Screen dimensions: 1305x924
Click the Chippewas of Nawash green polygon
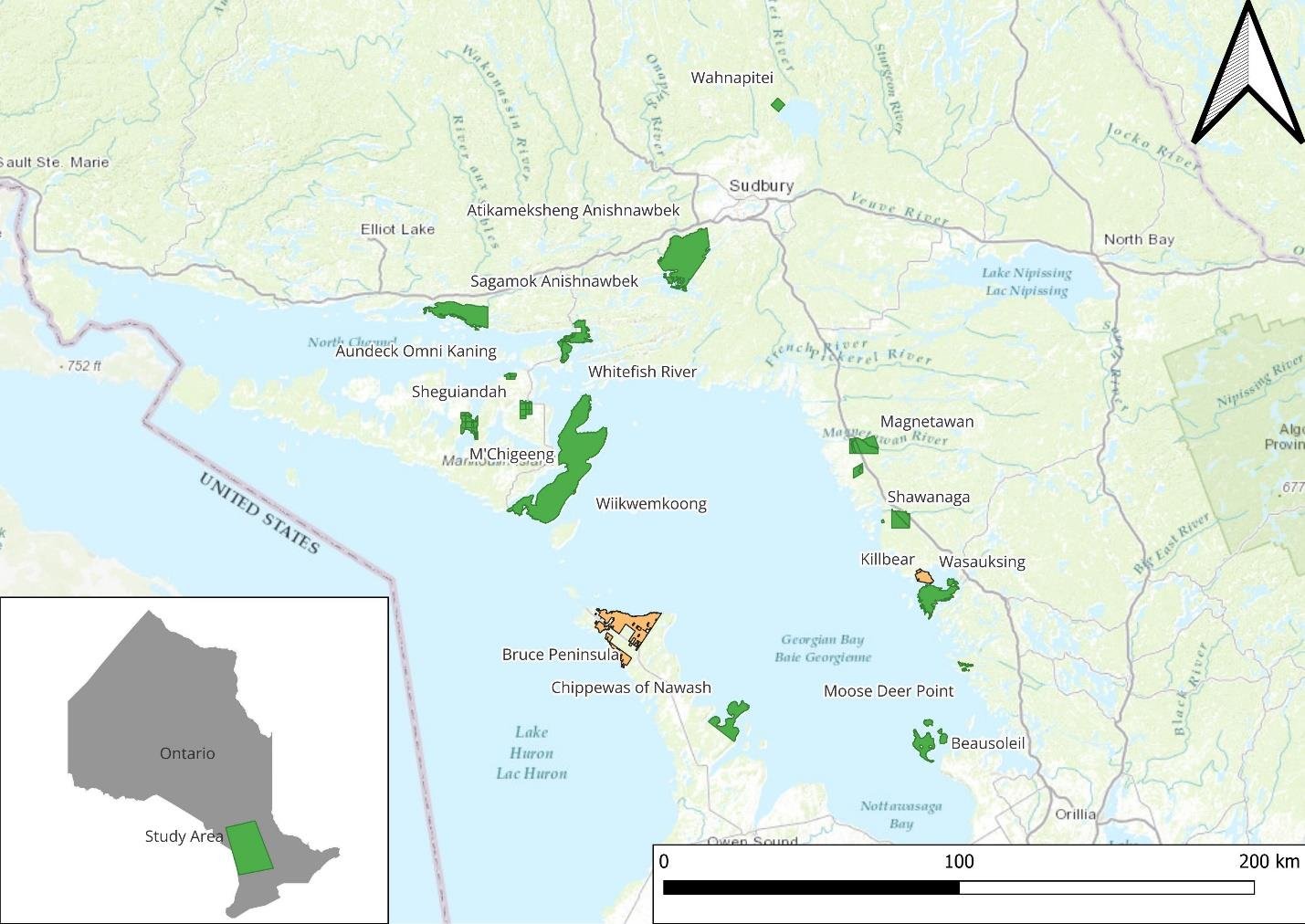730,721
